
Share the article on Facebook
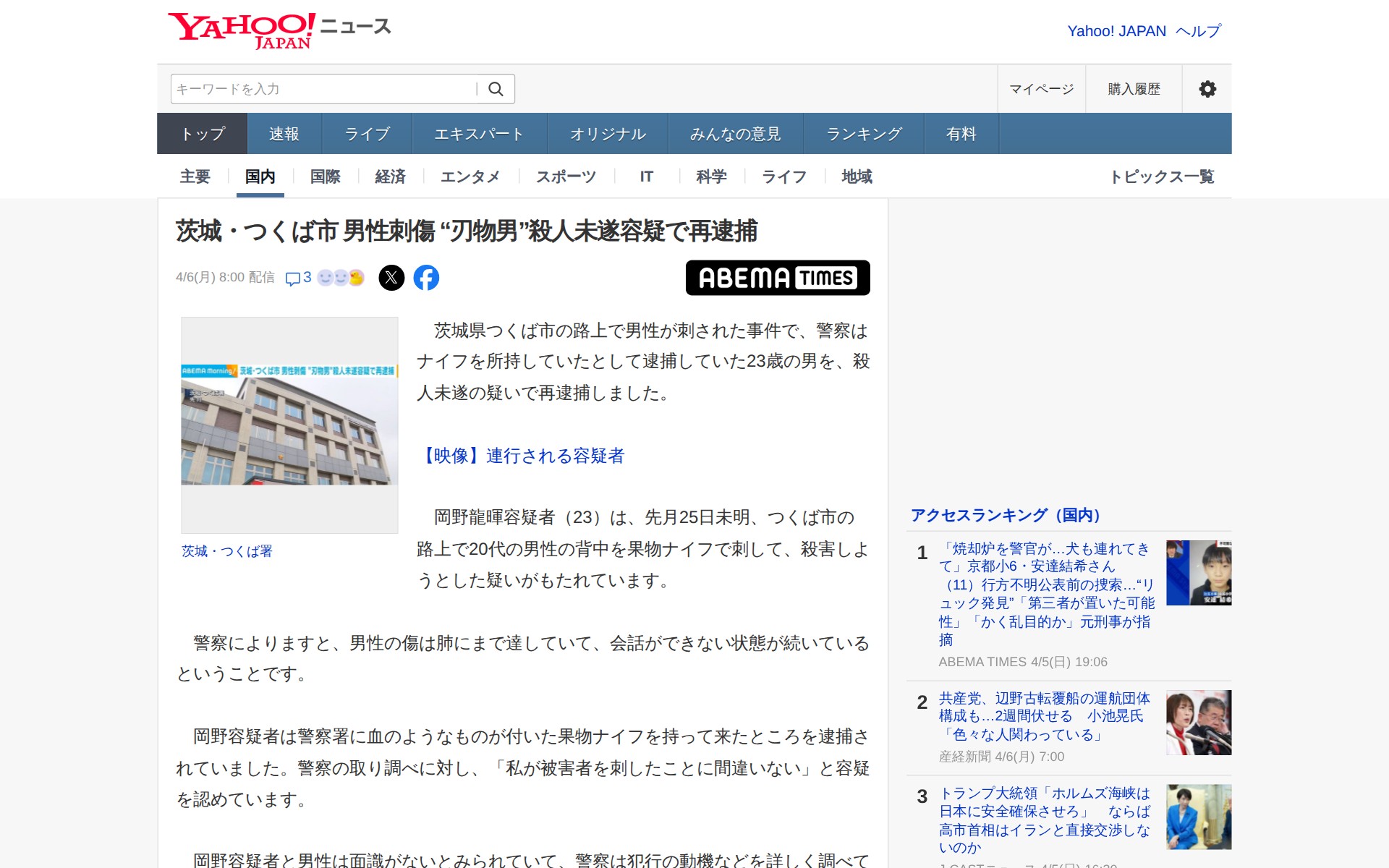(426, 278)
